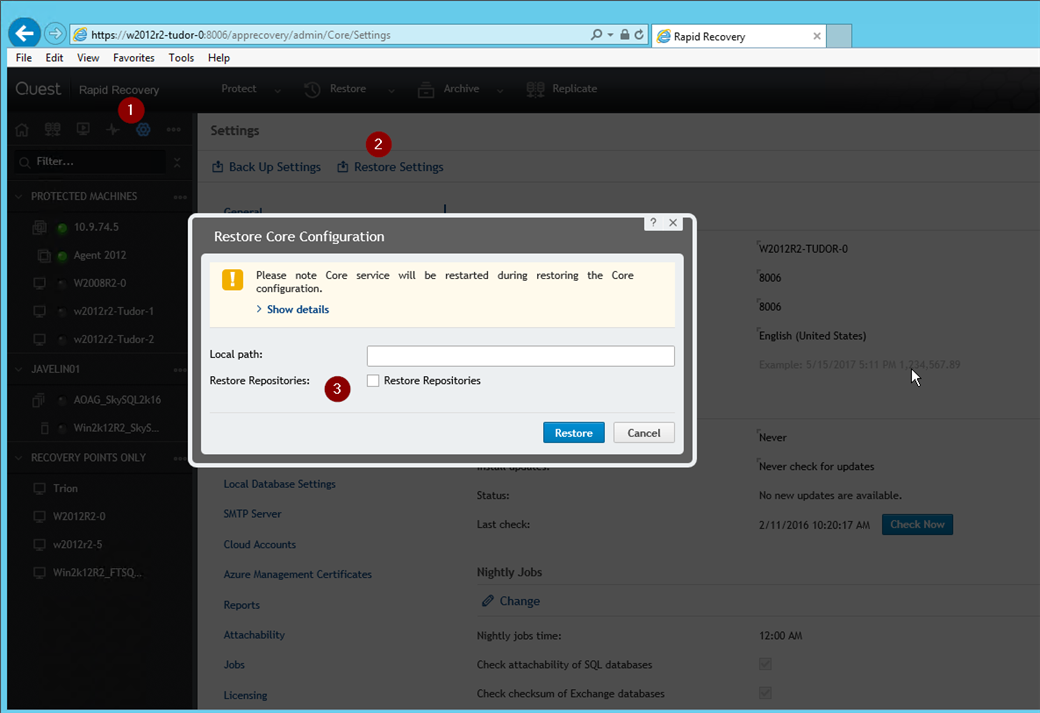Open the virtual standby monitor icon in sidebar
The image size is (1040, 713).
point(83,129)
